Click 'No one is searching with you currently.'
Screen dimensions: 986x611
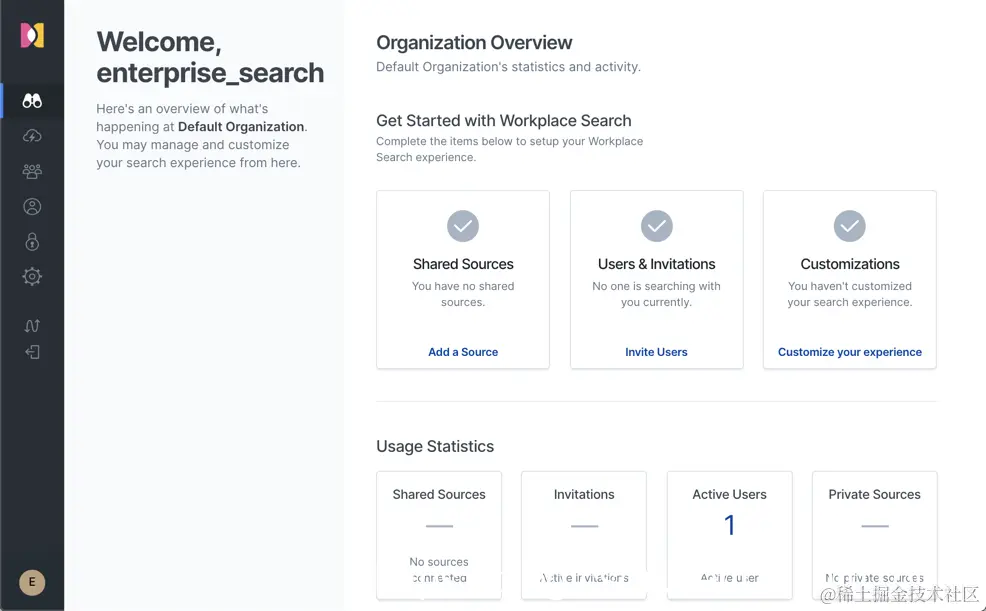656,294
